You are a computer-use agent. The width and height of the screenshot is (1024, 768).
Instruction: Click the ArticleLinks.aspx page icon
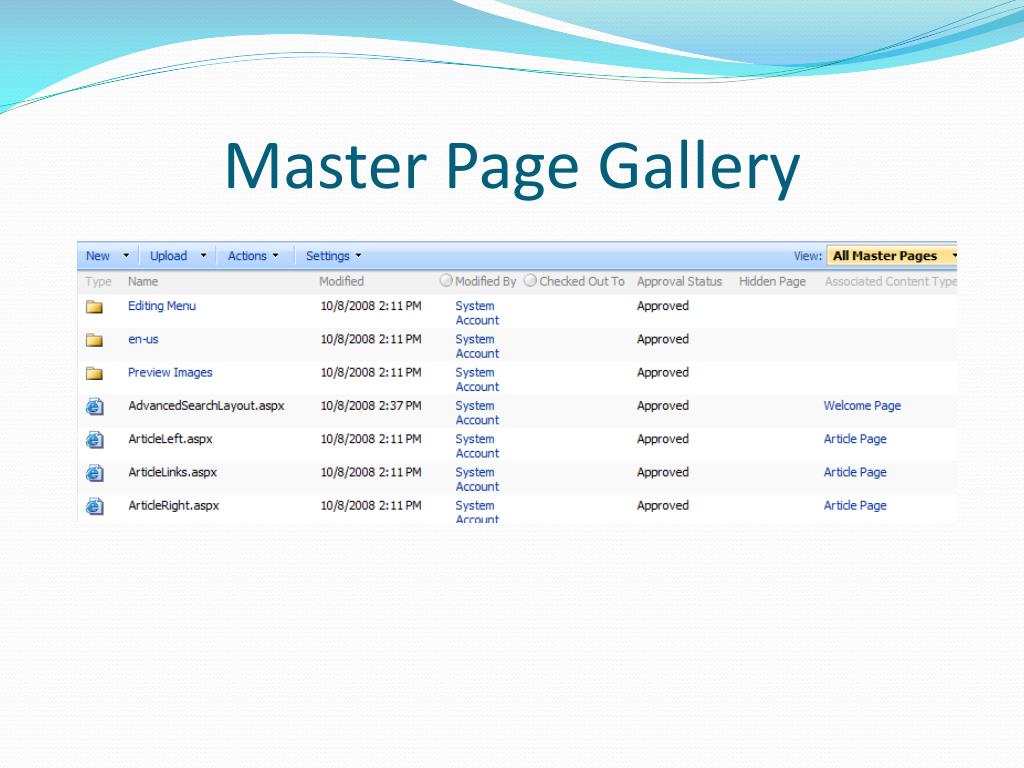point(95,473)
